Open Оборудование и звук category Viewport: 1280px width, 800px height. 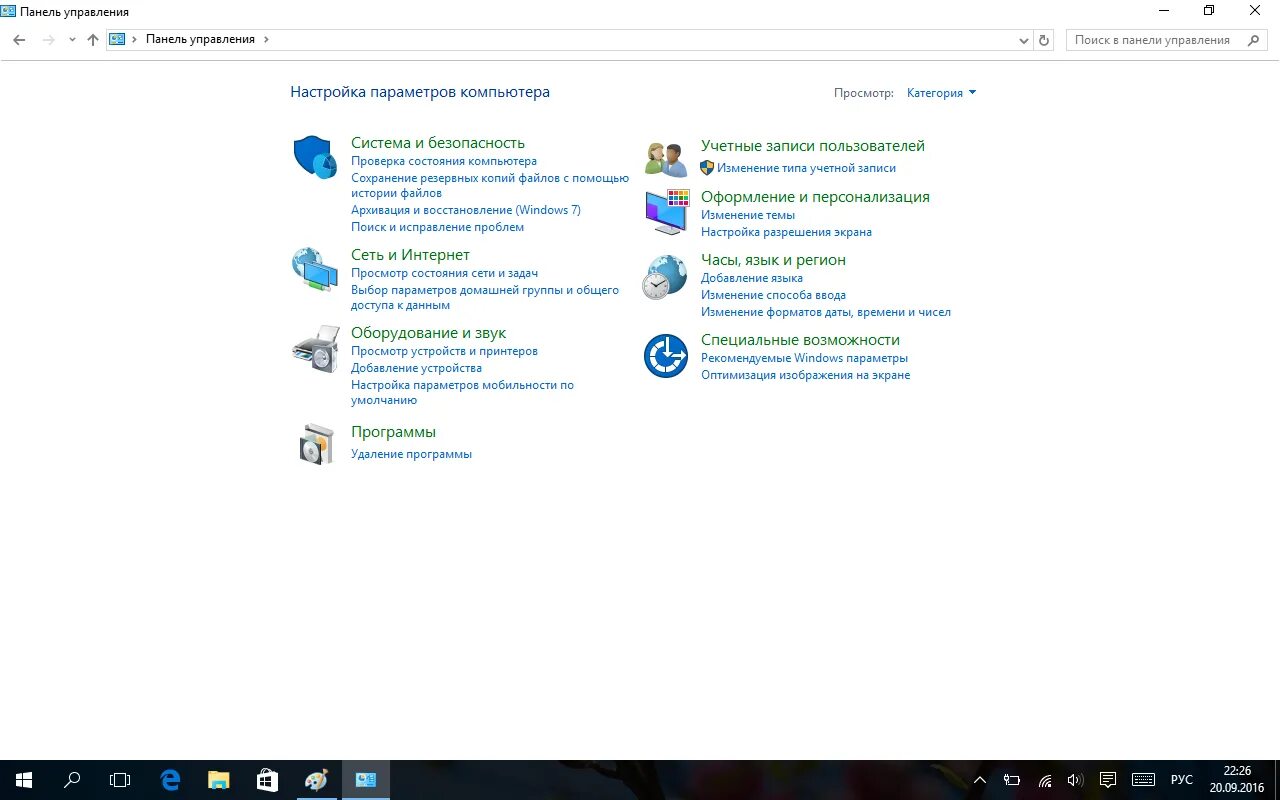[x=428, y=333]
